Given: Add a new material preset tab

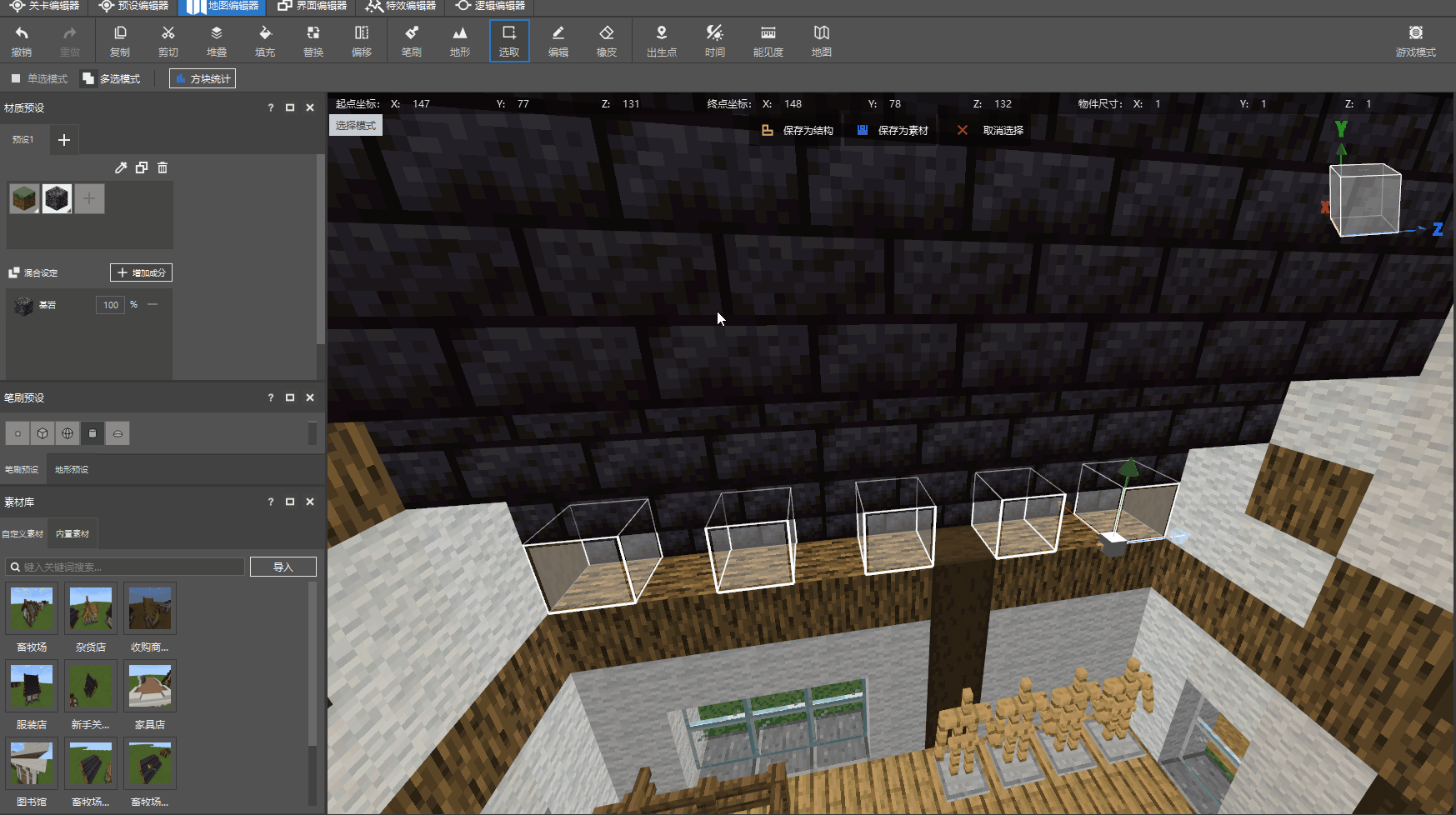Looking at the screenshot, I should [x=64, y=140].
